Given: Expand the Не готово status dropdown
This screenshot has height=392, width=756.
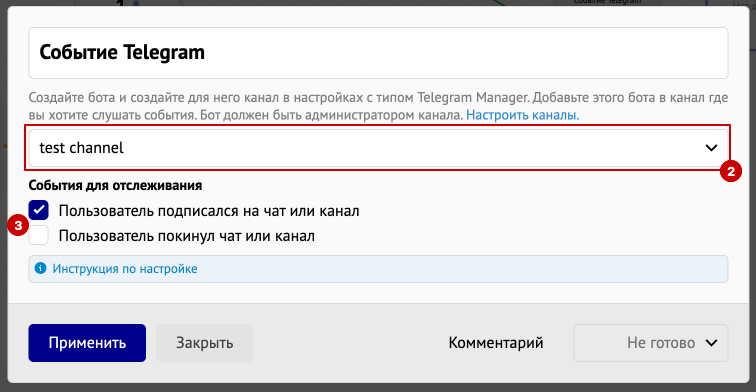Looking at the screenshot, I should [x=650, y=343].
